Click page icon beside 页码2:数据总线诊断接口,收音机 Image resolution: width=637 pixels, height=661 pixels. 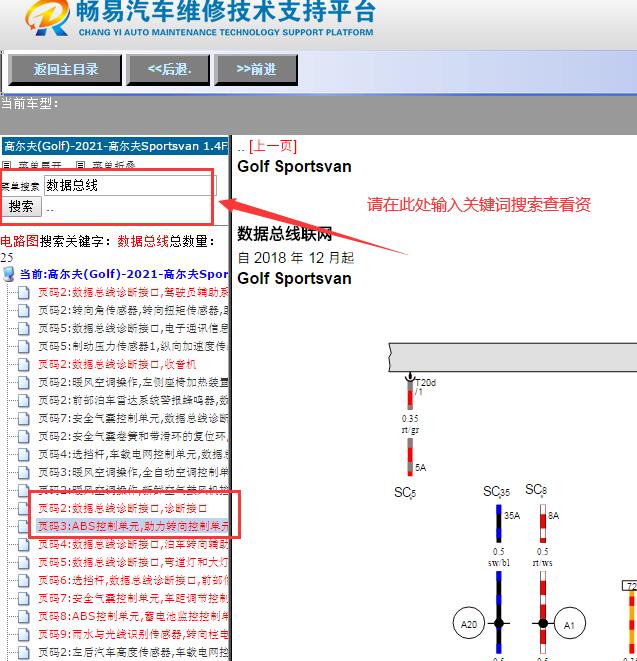pyautogui.click(x=24, y=364)
